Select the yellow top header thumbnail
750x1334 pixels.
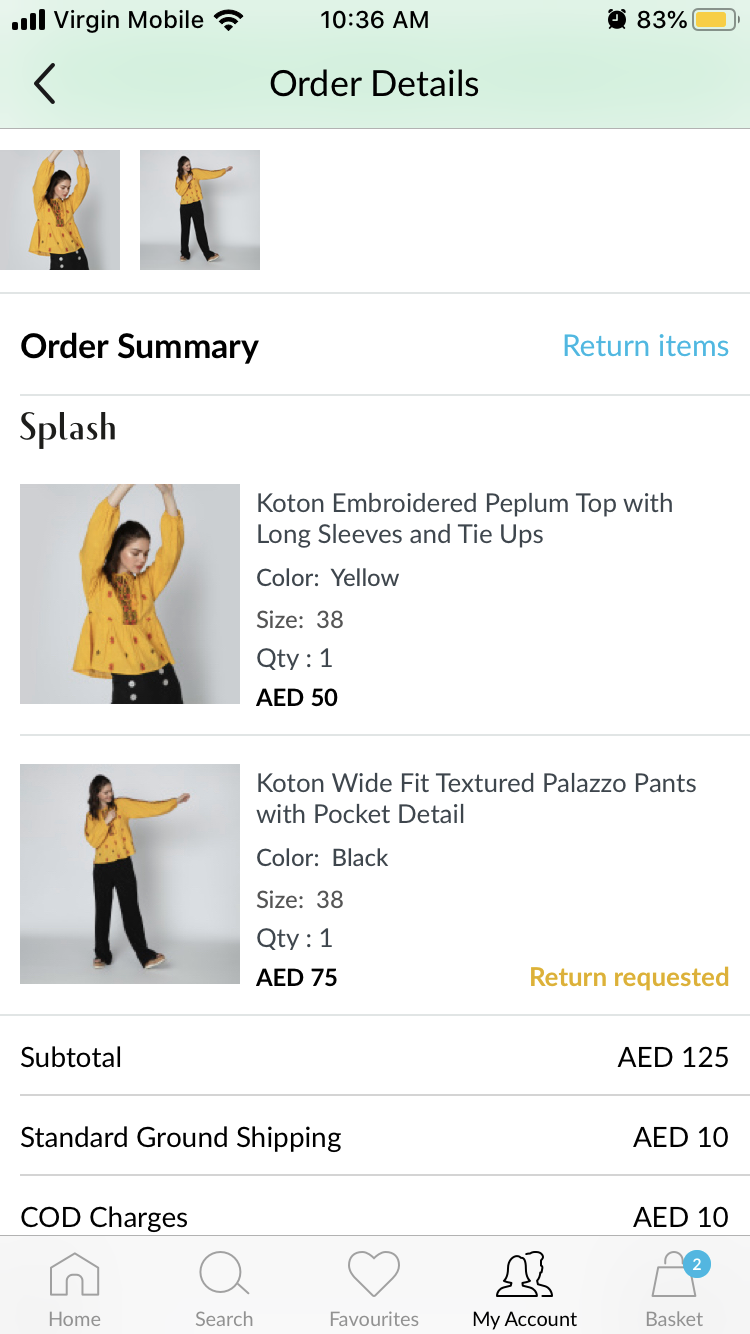[60, 210]
